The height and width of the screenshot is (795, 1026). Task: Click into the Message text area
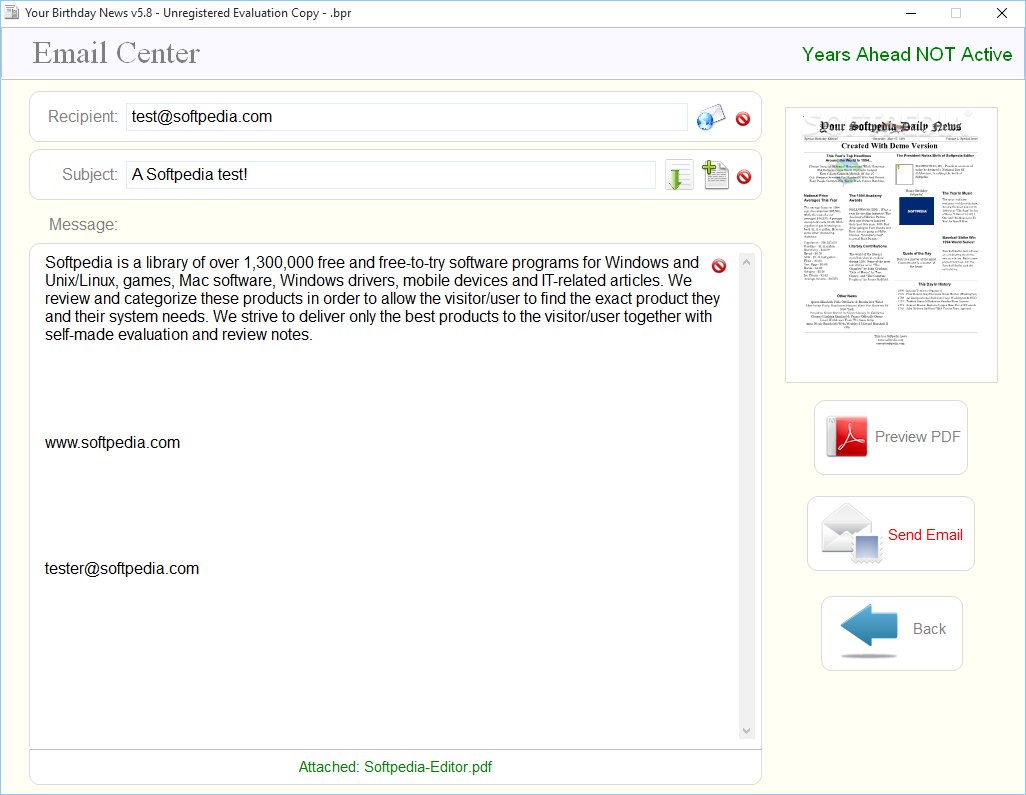[x=383, y=497]
